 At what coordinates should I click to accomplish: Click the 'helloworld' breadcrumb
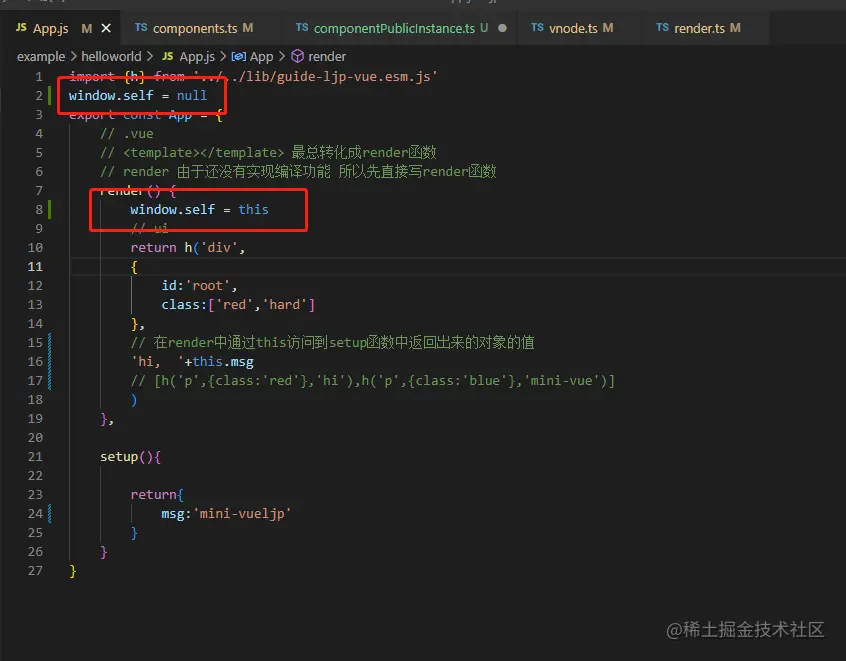coord(111,57)
